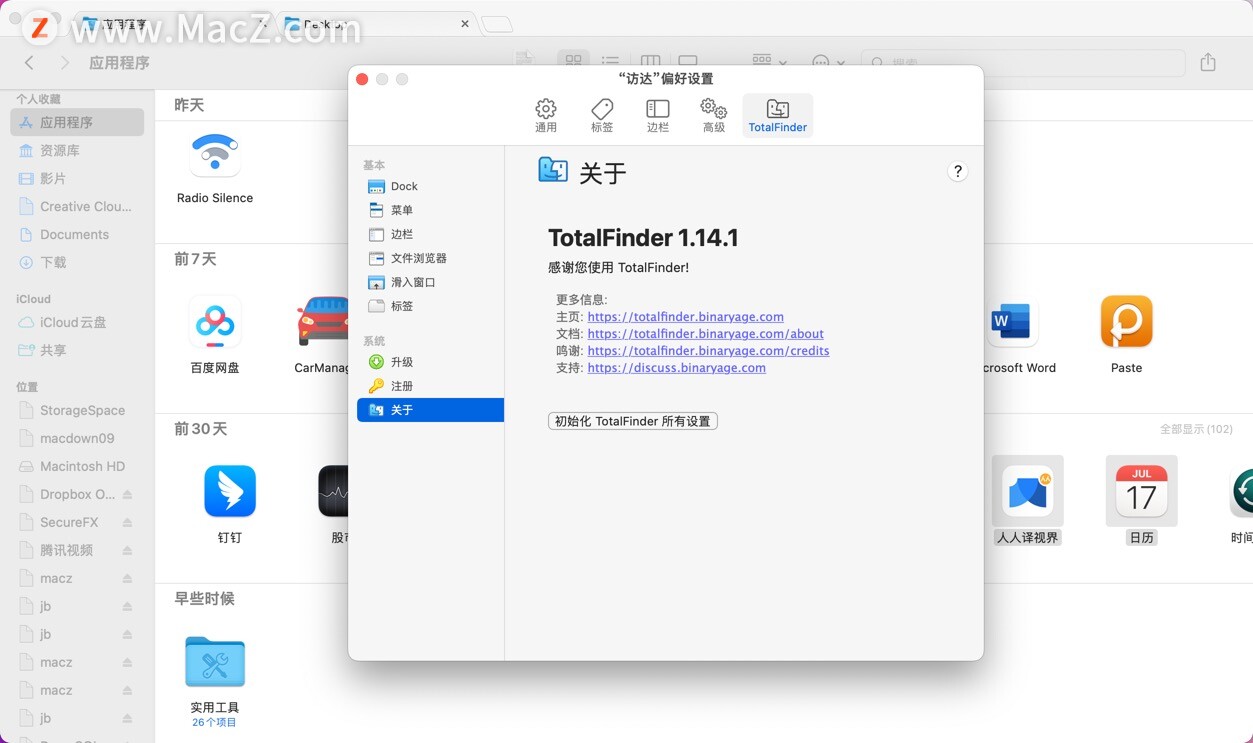Open 实用工具 folder icon
The image size is (1253, 743).
click(215, 661)
